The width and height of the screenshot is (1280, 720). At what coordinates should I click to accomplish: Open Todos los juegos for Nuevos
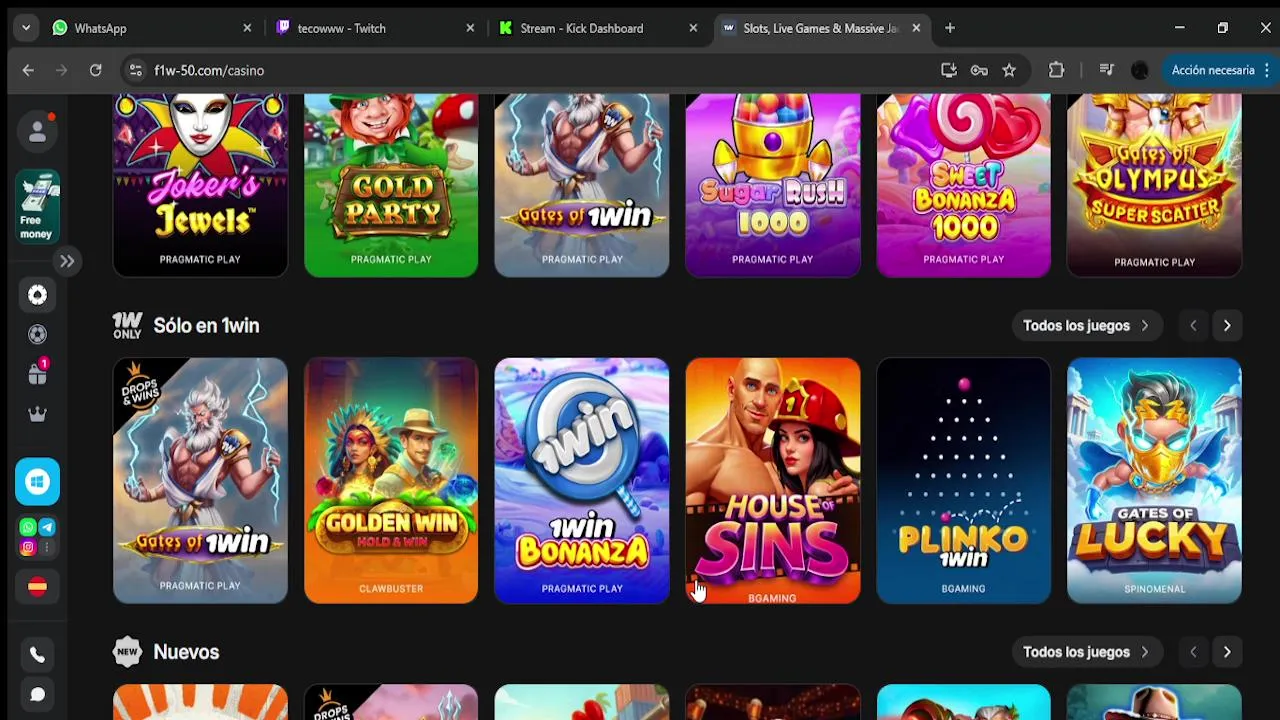pyautogui.click(x=1086, y=652)
